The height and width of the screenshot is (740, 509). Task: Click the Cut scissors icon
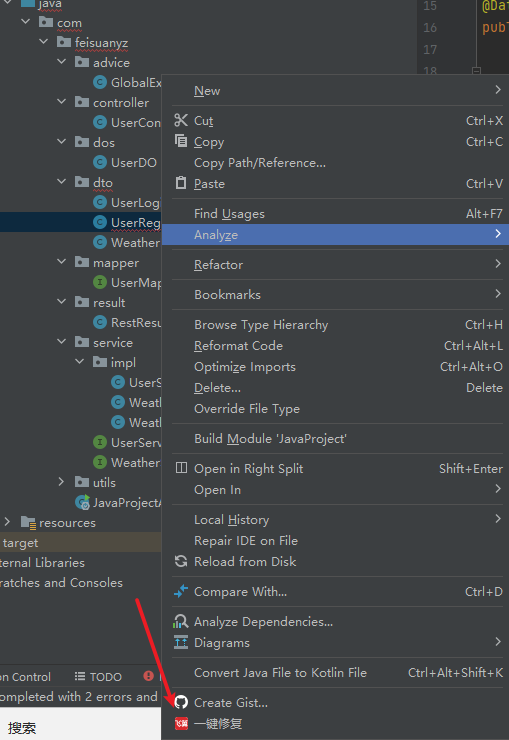[181, 120]
